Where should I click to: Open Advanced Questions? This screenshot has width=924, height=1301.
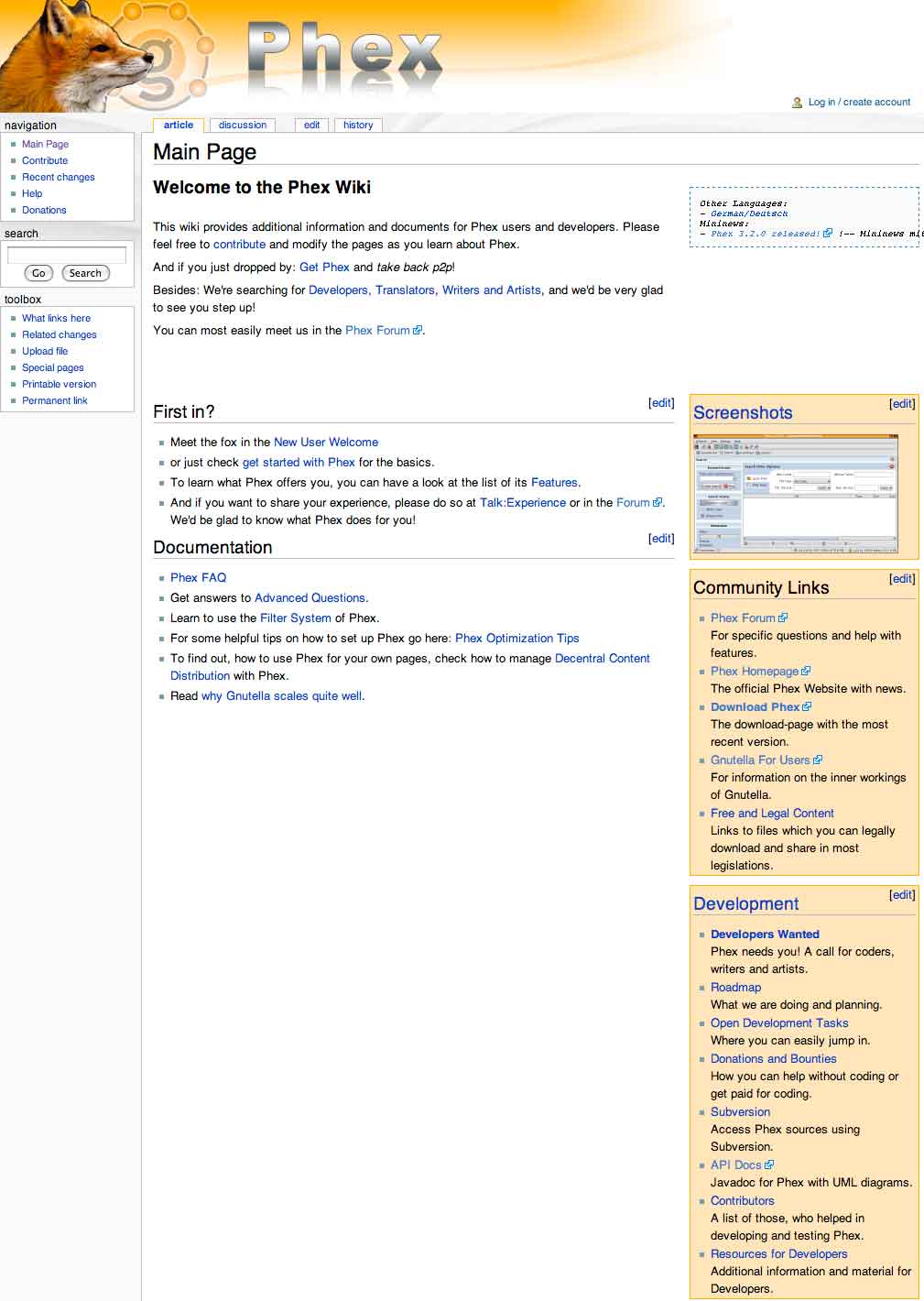[310, 598]
